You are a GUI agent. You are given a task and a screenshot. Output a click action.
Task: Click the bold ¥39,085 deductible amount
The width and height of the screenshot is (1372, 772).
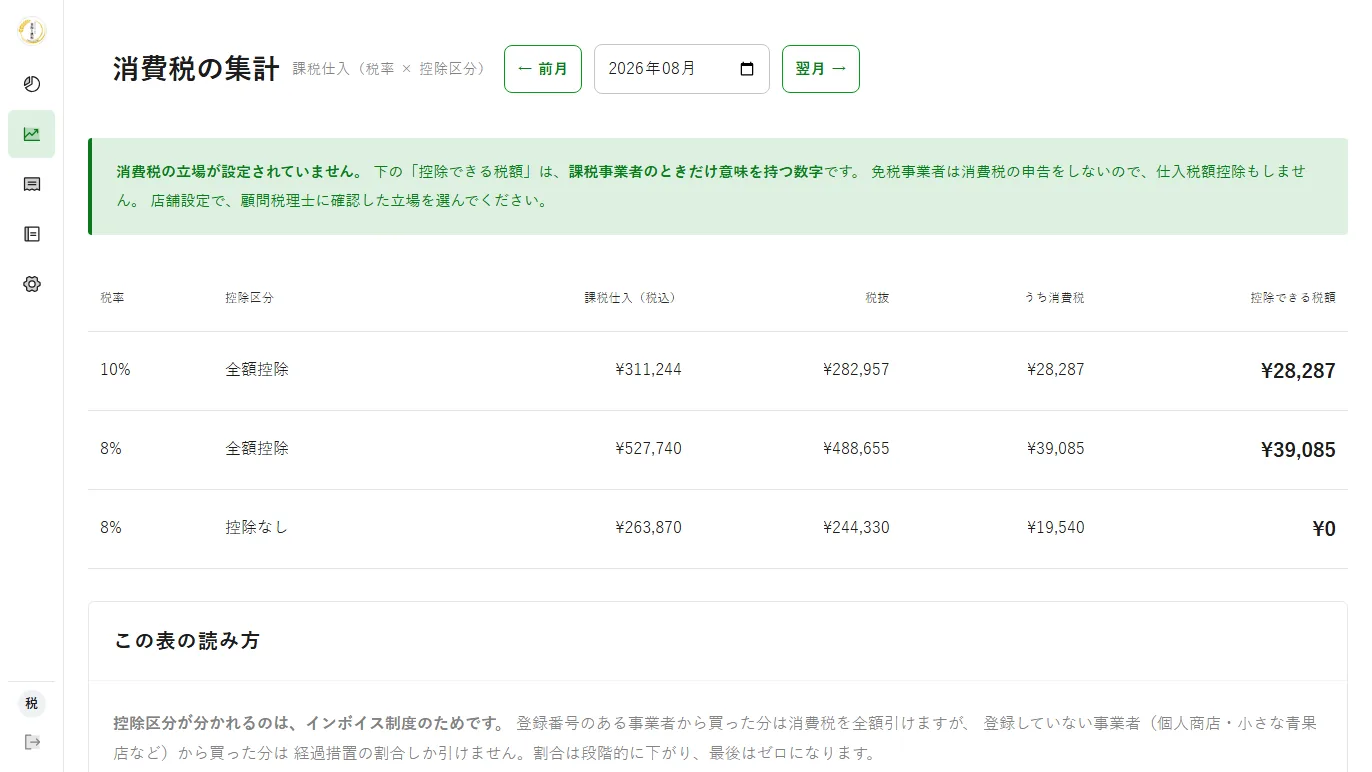pyautogui.click(x=1298, y=450)
